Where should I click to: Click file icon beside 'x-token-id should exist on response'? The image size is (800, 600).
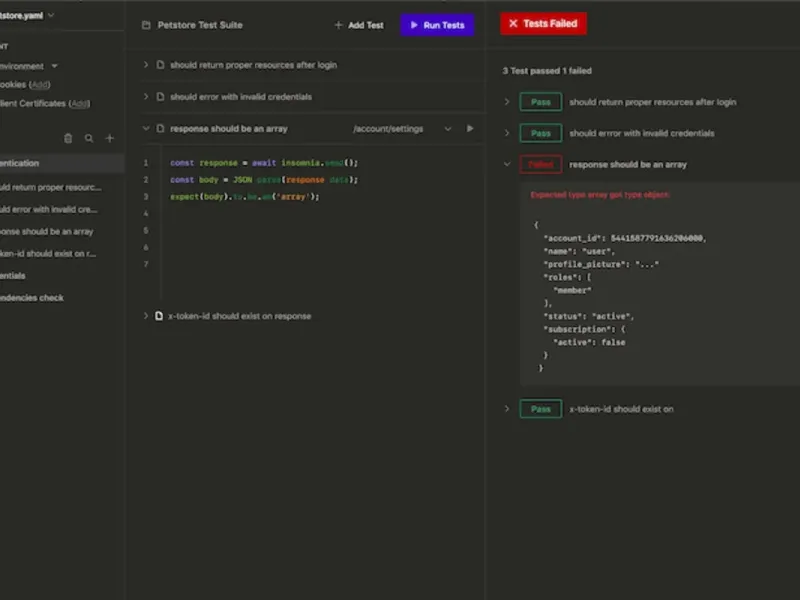point(159,316)
